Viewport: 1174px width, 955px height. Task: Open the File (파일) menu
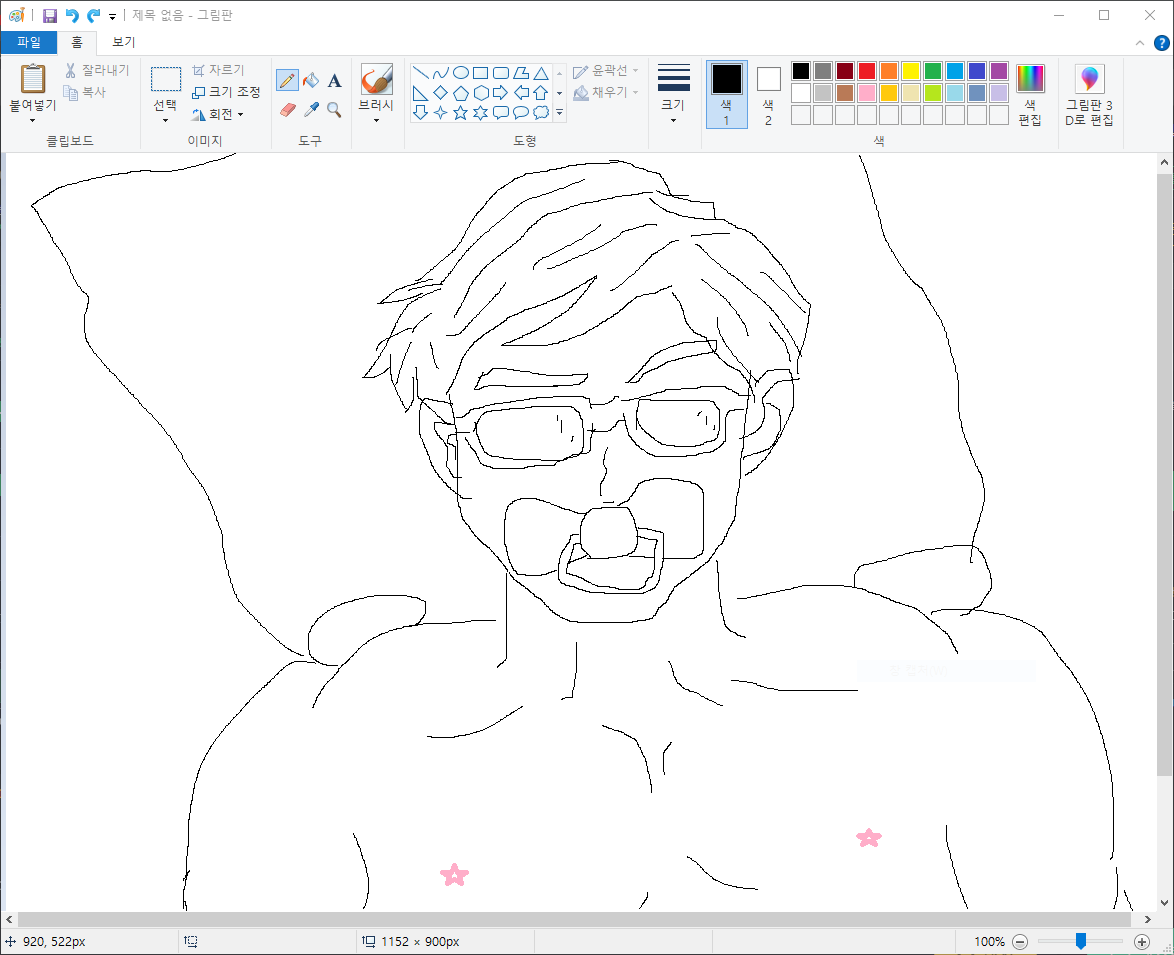(x=28, y=42)
